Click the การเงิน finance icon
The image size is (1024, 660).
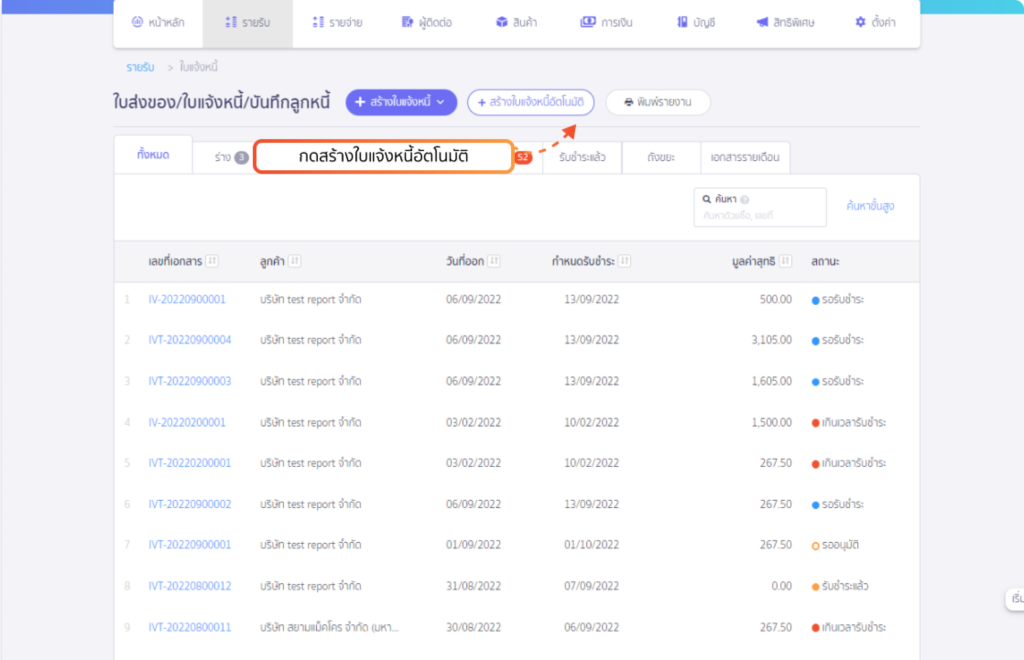tap(587, 22)
